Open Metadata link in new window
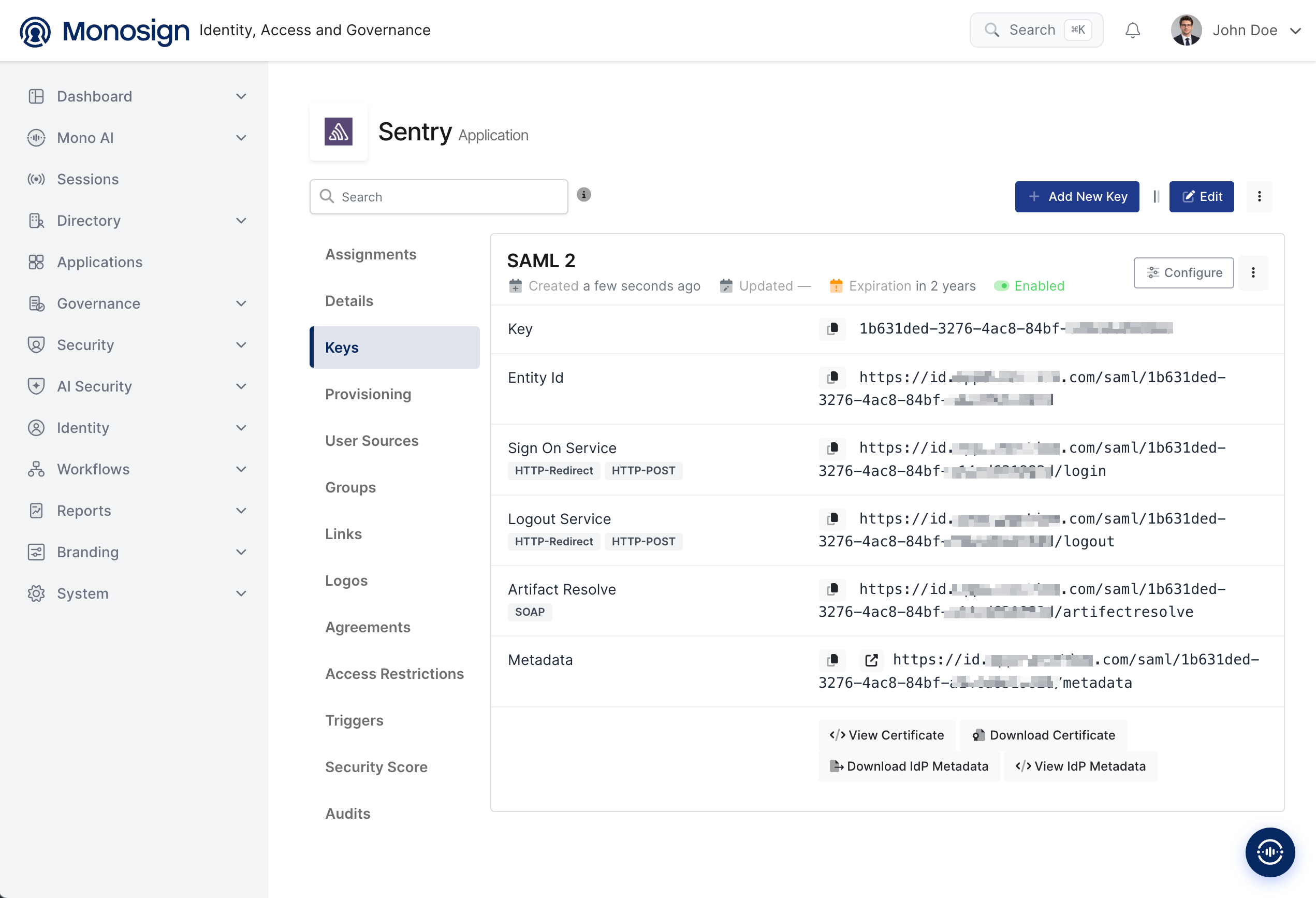The width and height of the screenshot is (1316, 898). click(871, 660)
